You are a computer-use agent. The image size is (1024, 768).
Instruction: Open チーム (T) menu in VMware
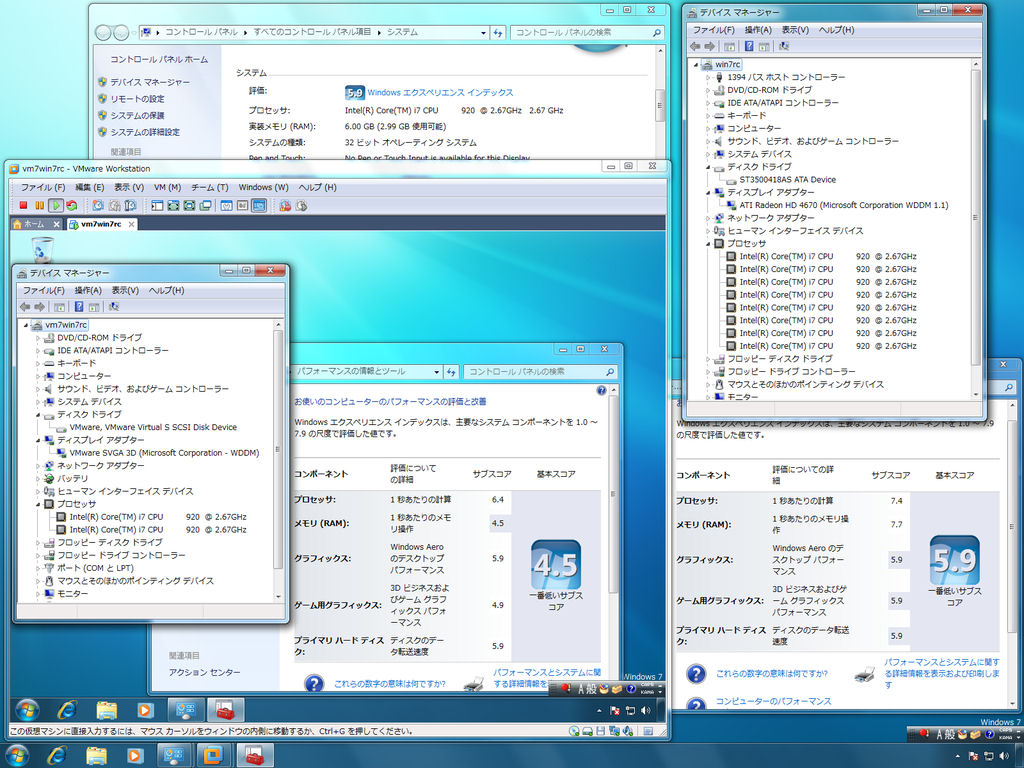[x=210, y=187]
